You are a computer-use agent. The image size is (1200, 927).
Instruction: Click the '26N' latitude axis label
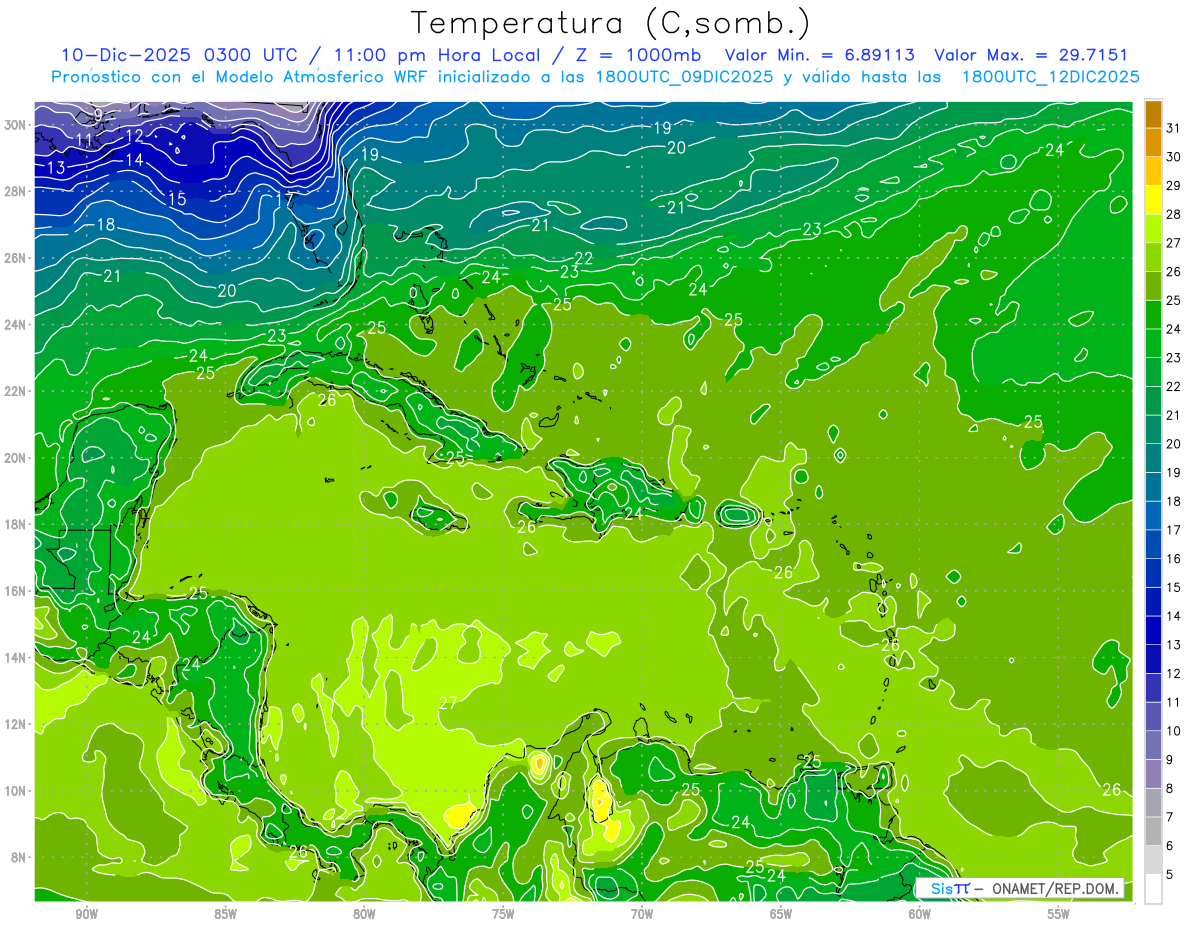[15, 258]
